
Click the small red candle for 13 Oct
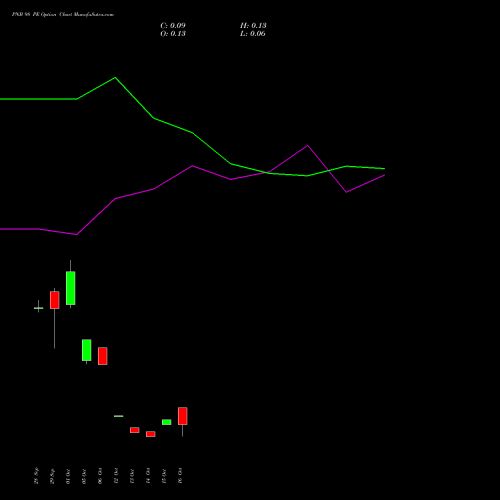coord(135,430)
